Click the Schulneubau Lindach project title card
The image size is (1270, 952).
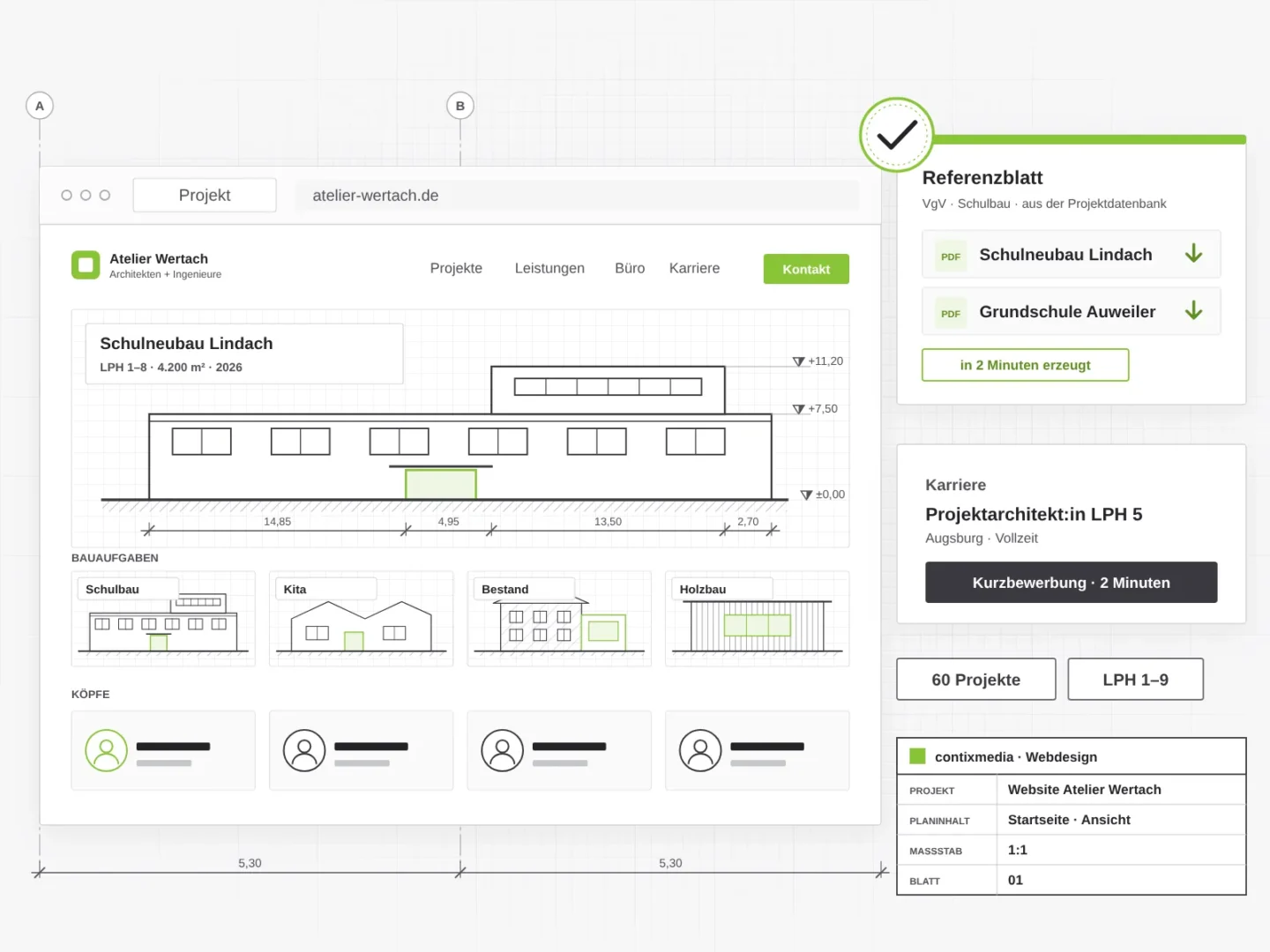tap(244, 353)
